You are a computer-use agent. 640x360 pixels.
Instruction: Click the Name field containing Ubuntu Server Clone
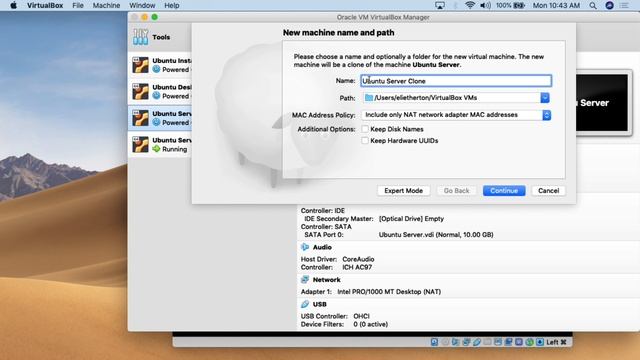tap(456, 81)
